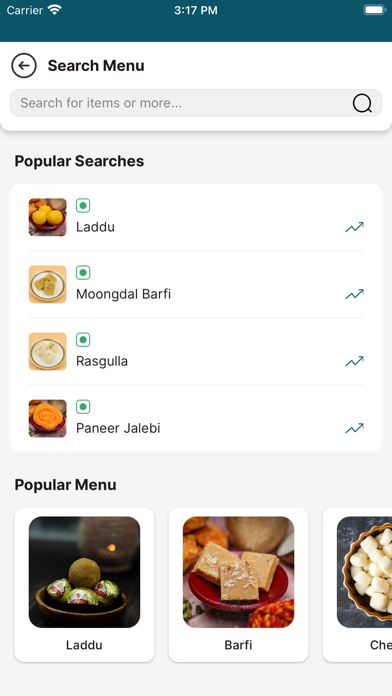Viewport: 392px width, 696px height.
Task: Tap the back arrow icon
Action: tap(24, 66)
